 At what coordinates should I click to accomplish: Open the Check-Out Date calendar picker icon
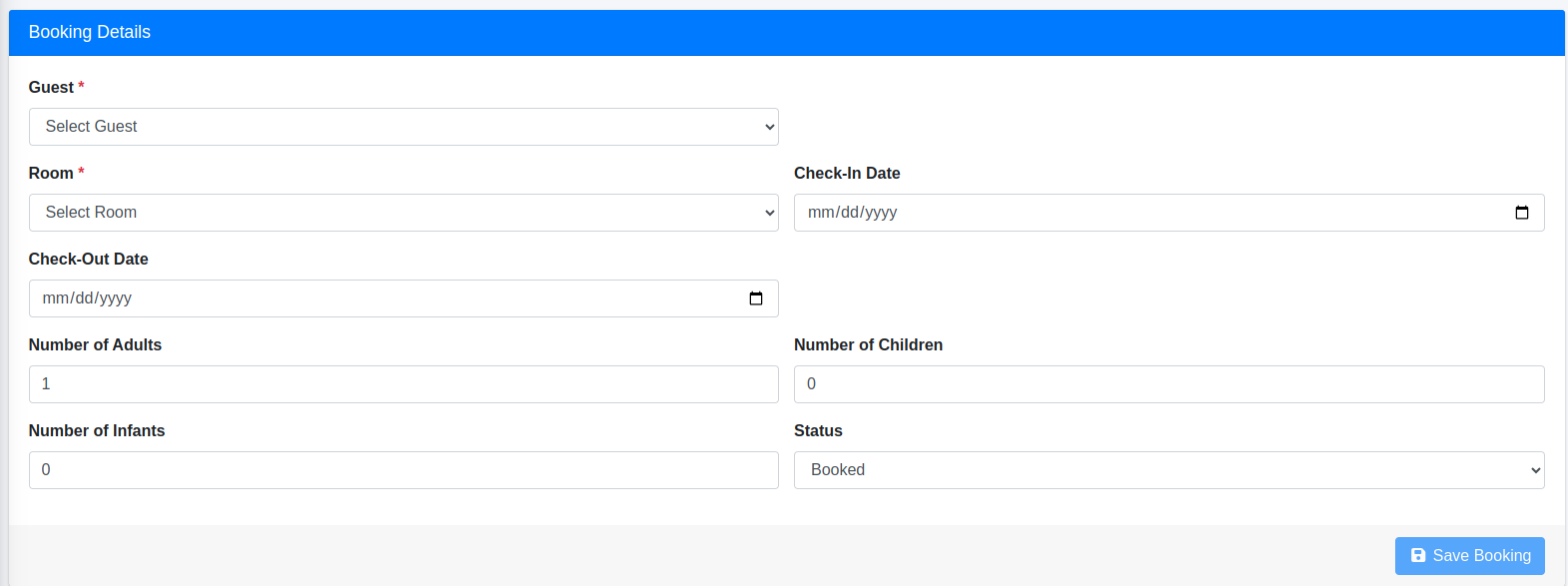point(756,298)
